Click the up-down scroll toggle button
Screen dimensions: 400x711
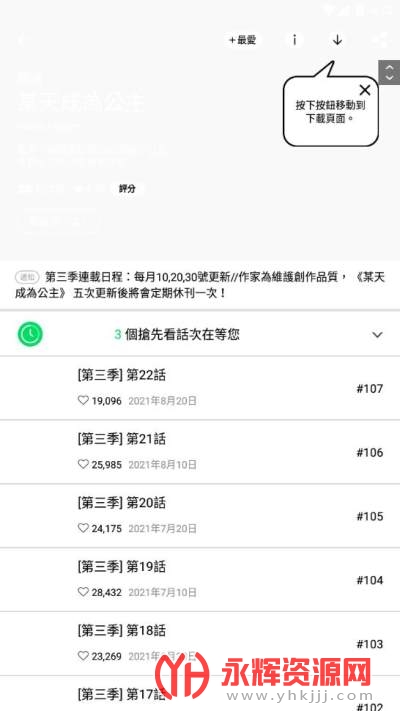[x=389, y=73]
